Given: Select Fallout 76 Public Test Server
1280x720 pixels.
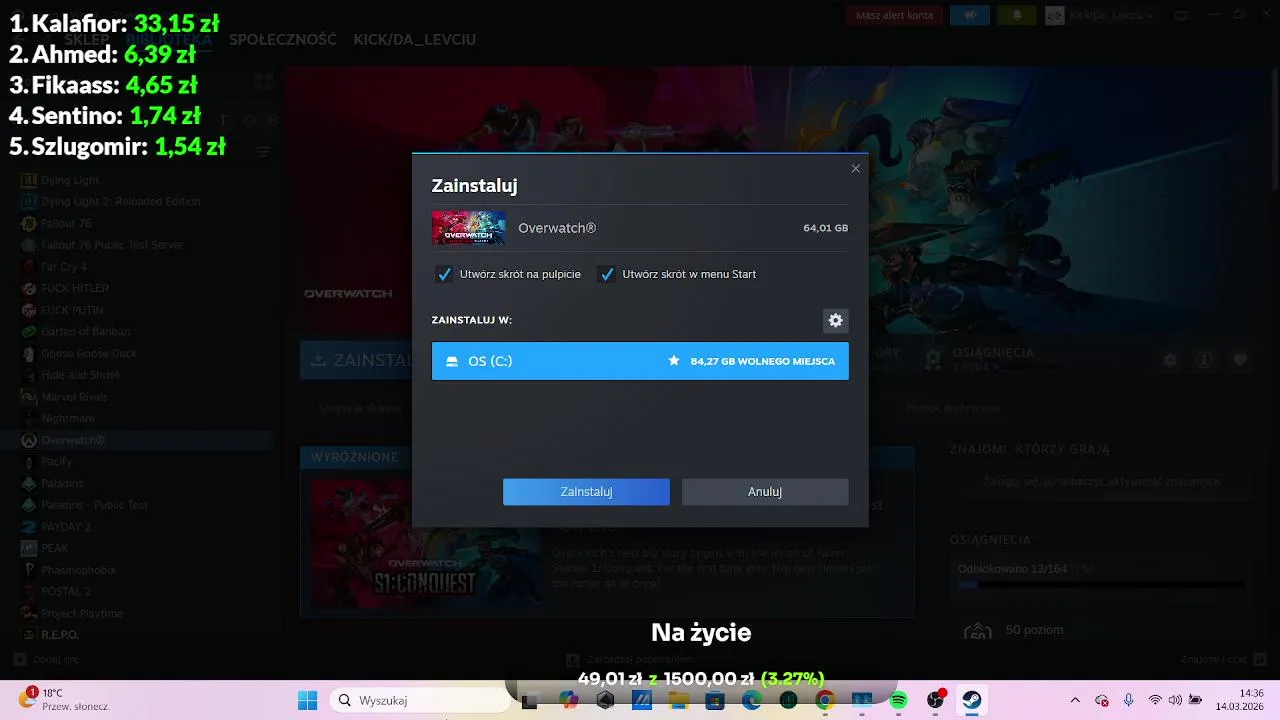Looking at the screenshot, I should (112, 245).
